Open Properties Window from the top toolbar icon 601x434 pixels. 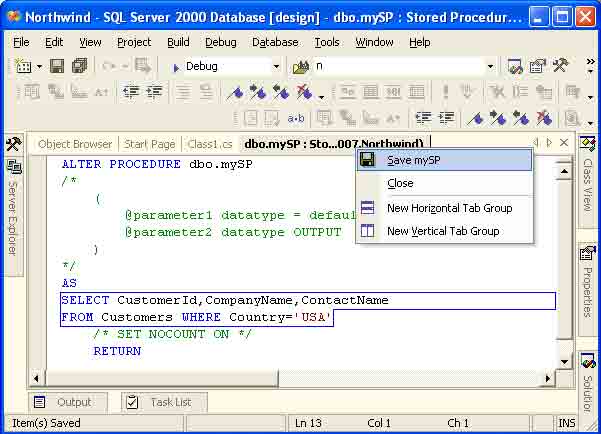click(x=537, y=66)
